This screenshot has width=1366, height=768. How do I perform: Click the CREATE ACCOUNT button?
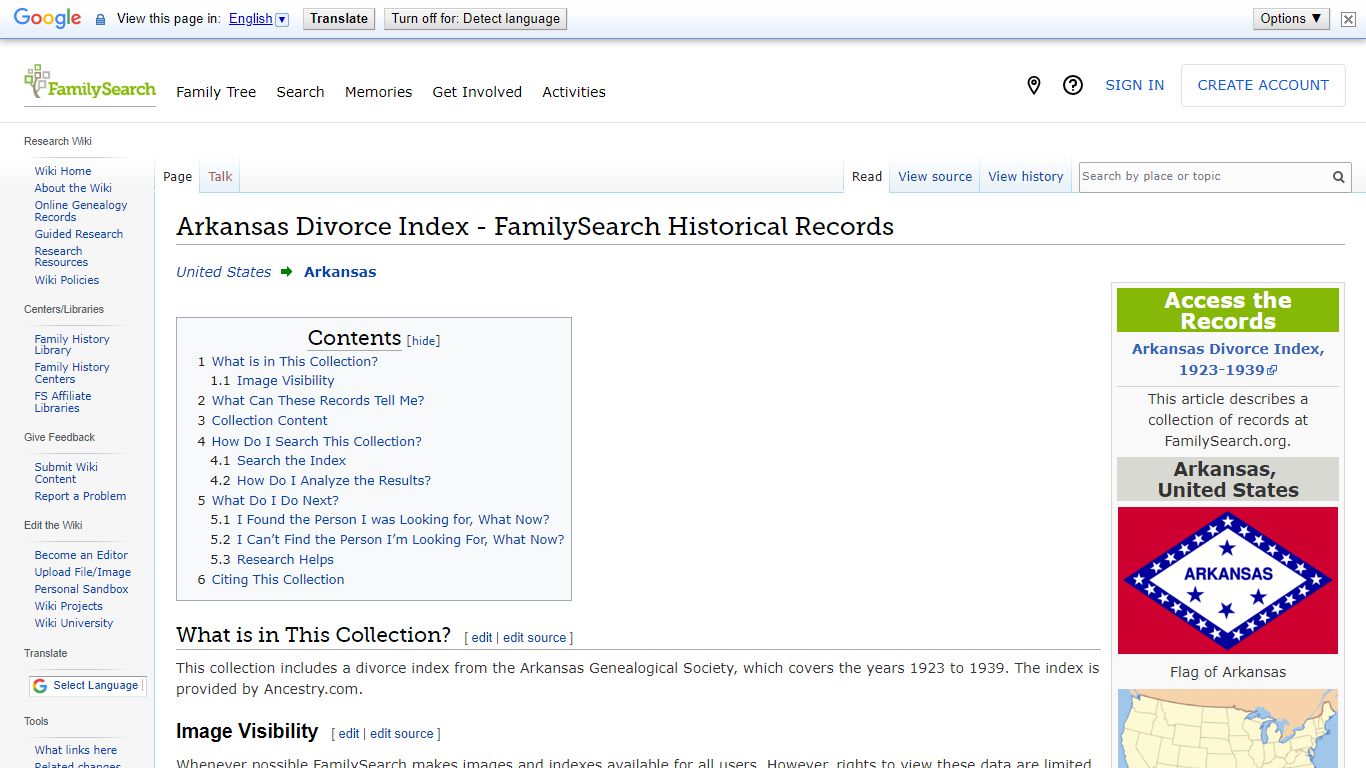pyautogui.click(x=1263, y=86)
